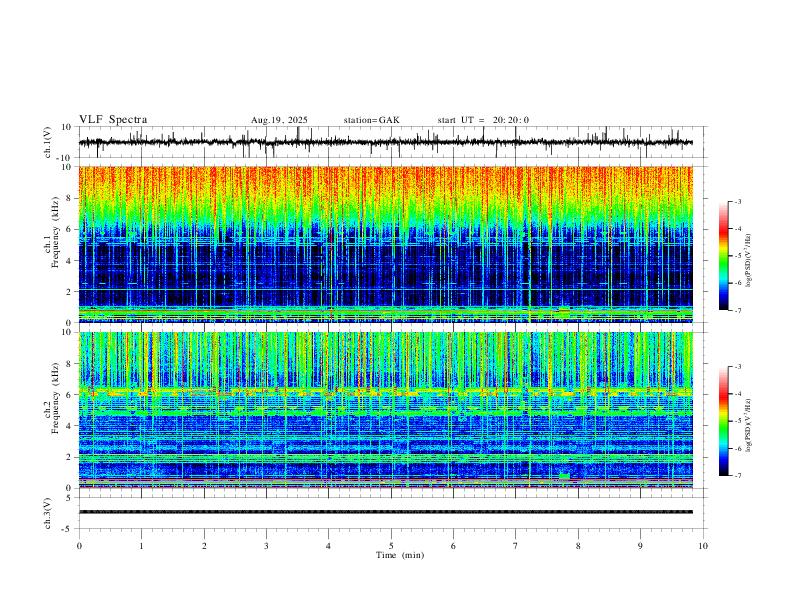
Task: Click the ch.1 spectrogram color bar
Action: (x=724, y=256)
